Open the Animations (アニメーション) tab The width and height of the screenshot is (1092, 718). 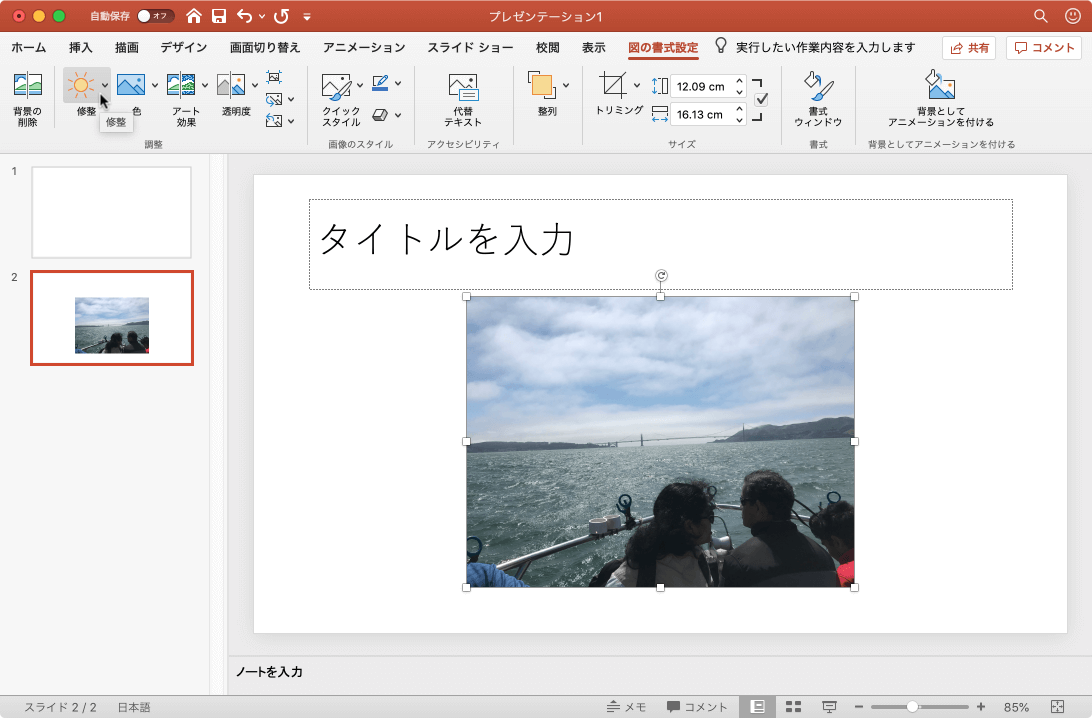coord(364,47)
